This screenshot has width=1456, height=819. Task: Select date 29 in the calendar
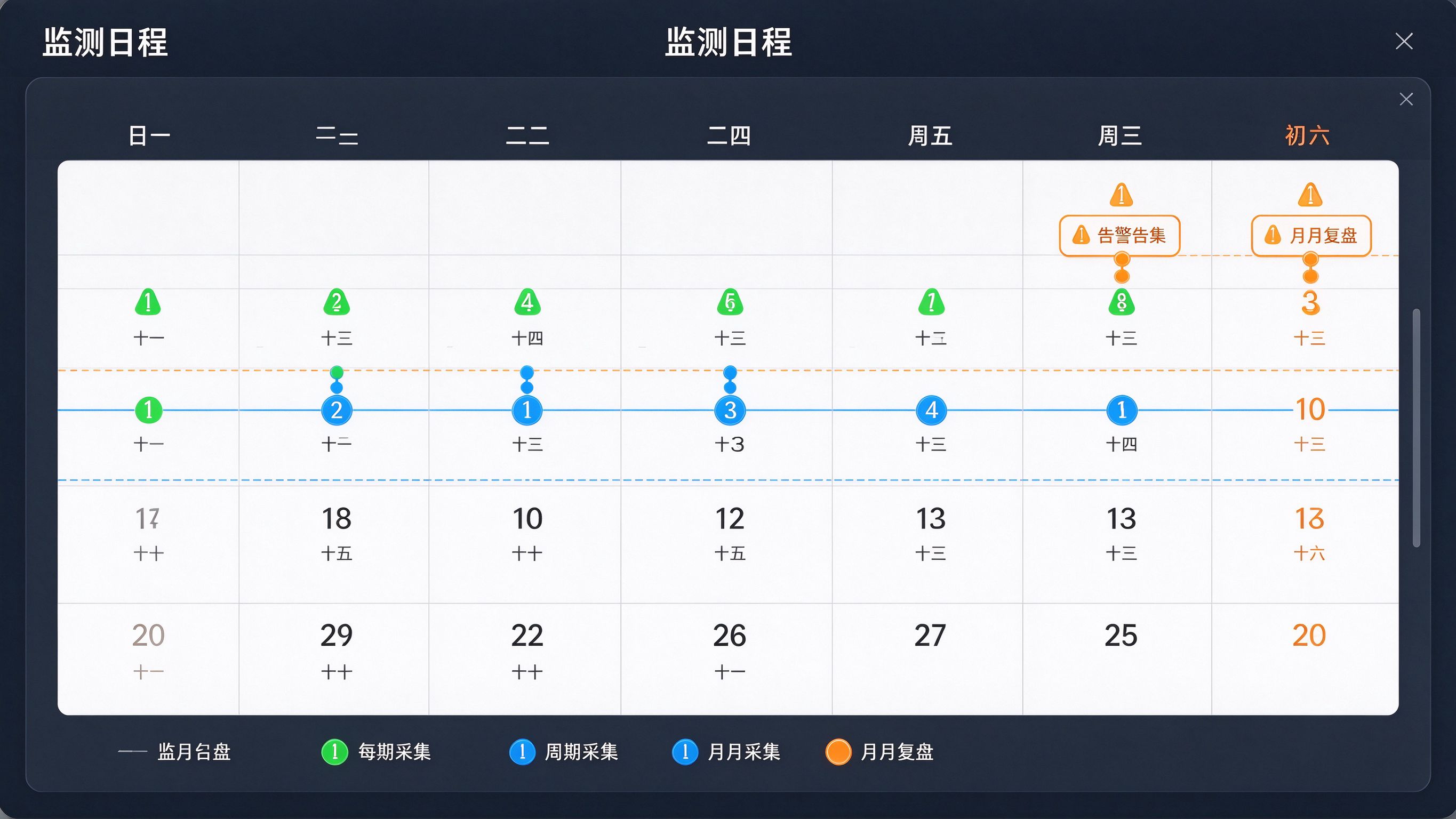[337, 635]
